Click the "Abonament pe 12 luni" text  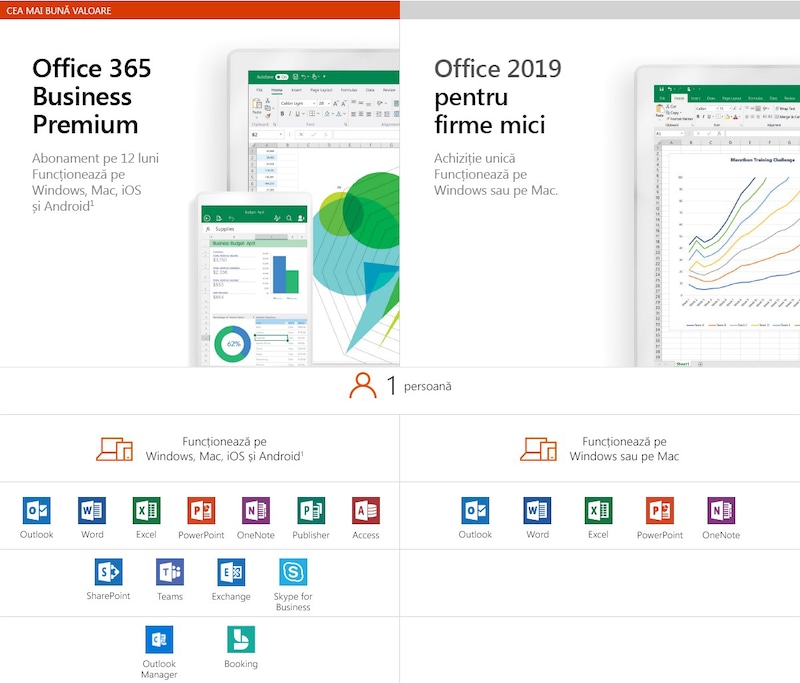[x=95, y=158]
